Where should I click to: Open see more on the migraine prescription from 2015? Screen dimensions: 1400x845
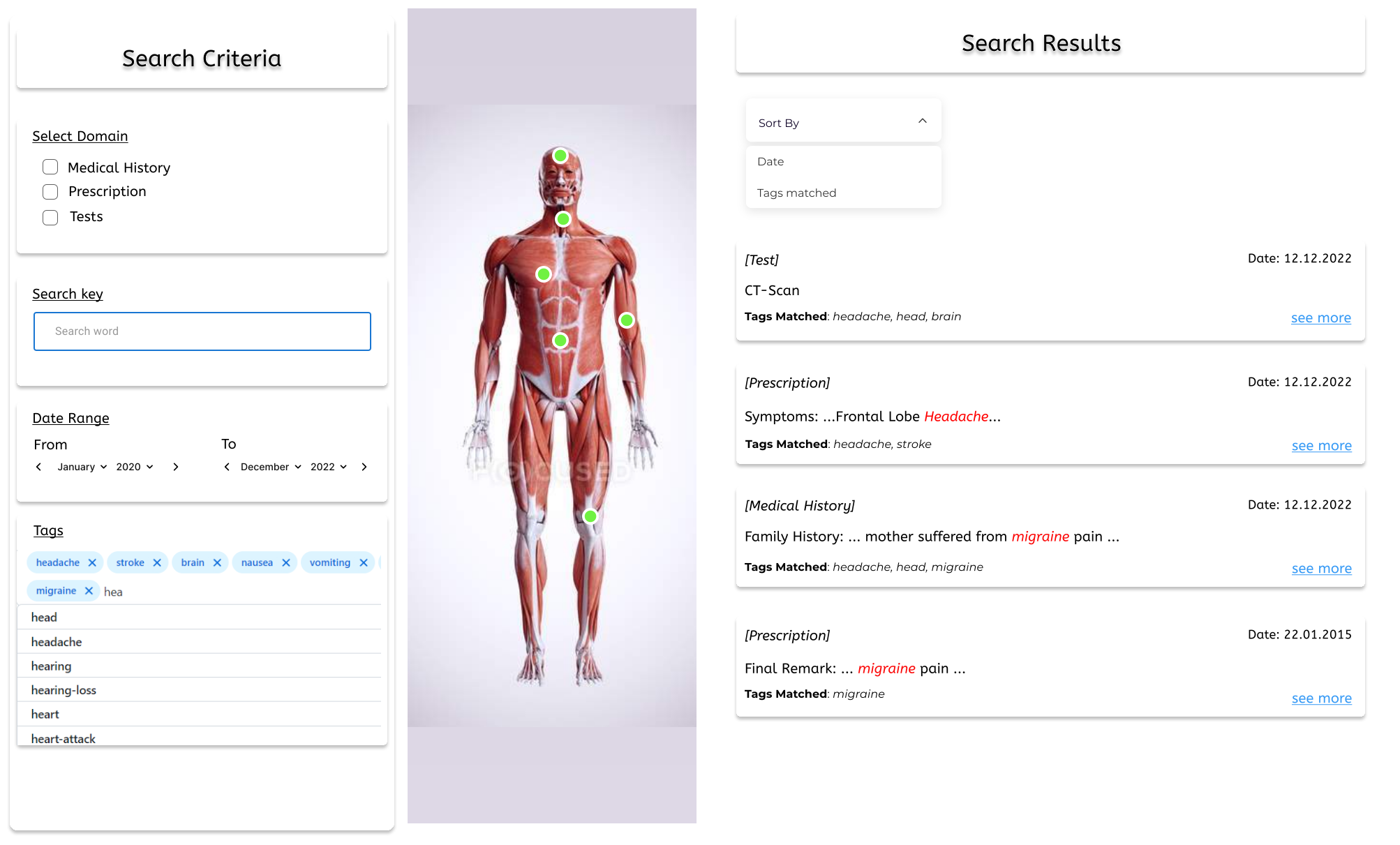coord(1321,698)
